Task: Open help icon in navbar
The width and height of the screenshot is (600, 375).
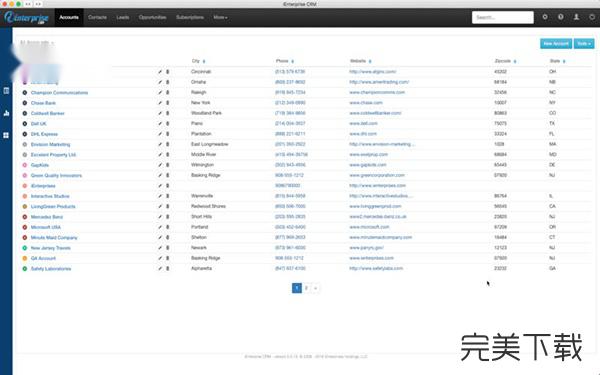Action: pos(560,17)
